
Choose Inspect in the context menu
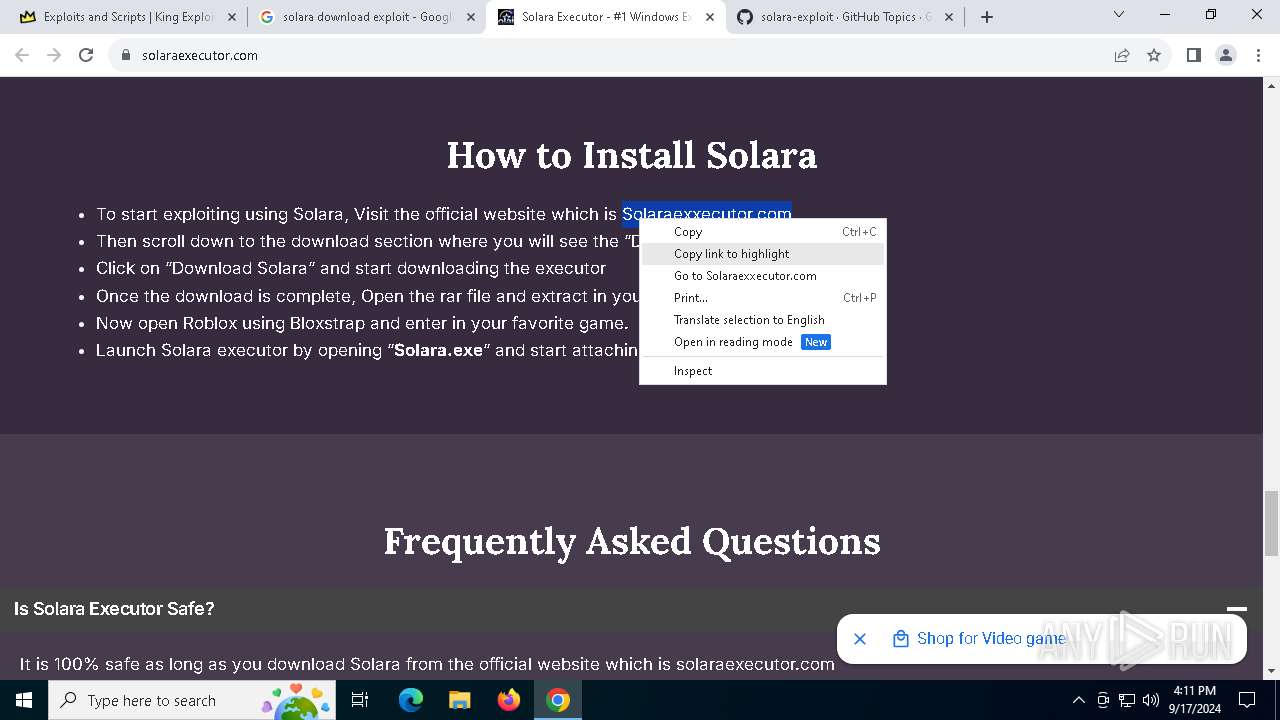(762, 371)
